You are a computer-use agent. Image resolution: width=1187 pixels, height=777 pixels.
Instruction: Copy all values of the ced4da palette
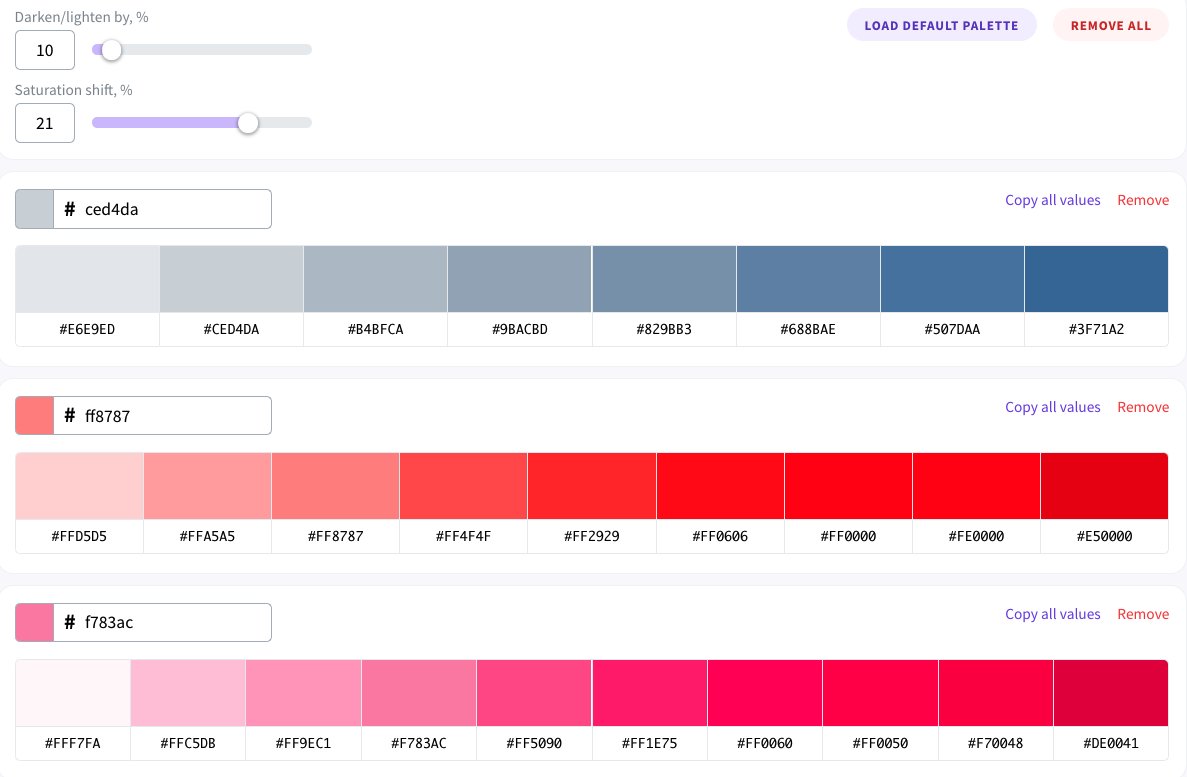(1052, 200)
